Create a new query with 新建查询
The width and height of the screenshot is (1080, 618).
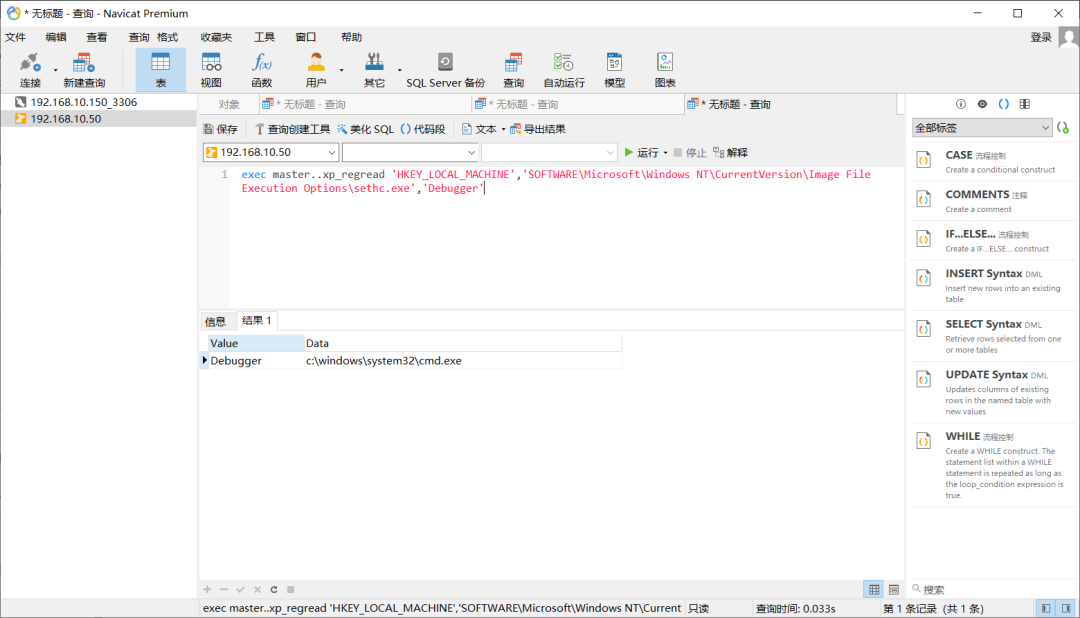pos(84,70)
